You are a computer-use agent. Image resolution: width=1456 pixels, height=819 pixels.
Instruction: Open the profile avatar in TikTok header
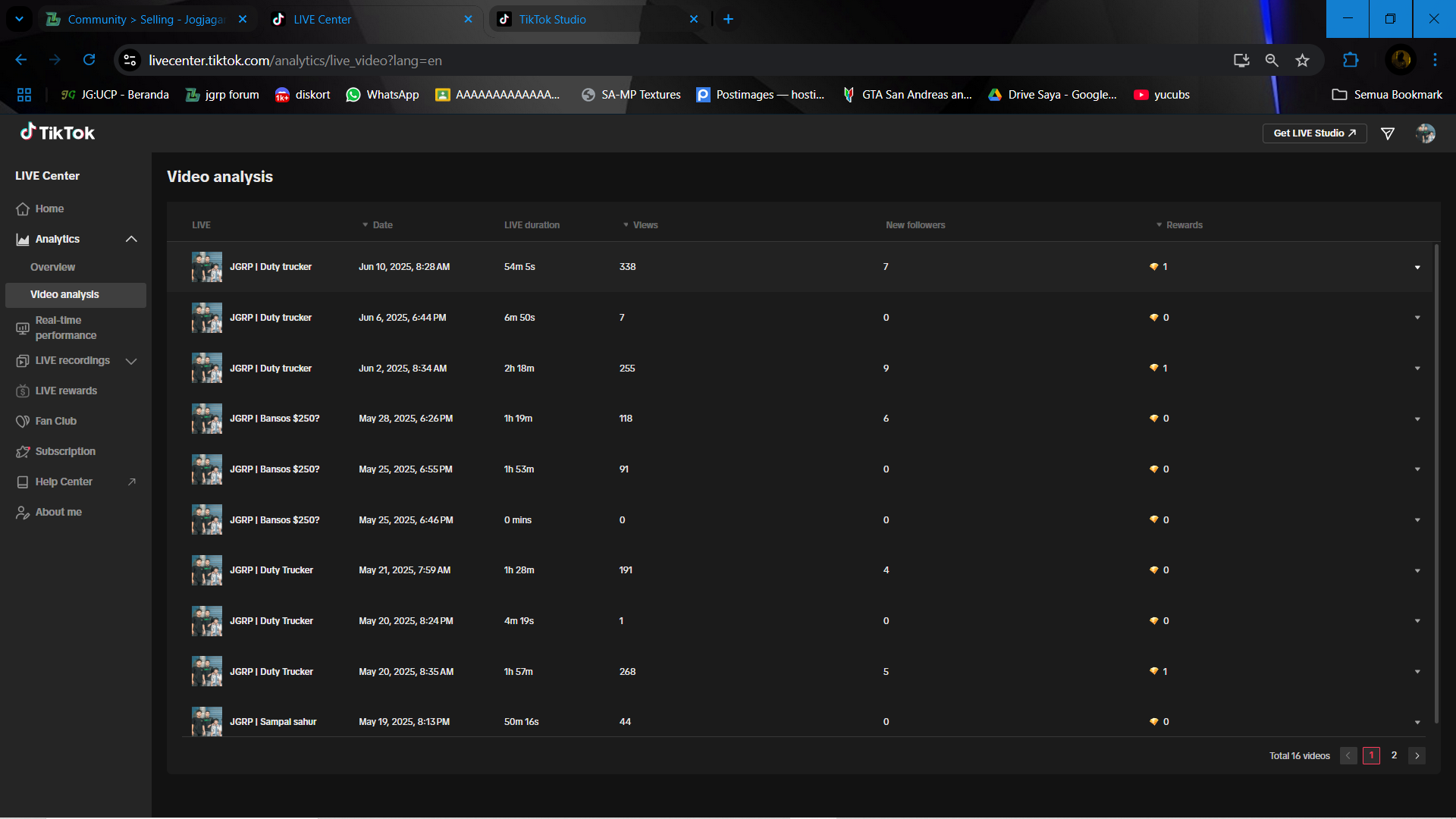(x=1426, y=133)
